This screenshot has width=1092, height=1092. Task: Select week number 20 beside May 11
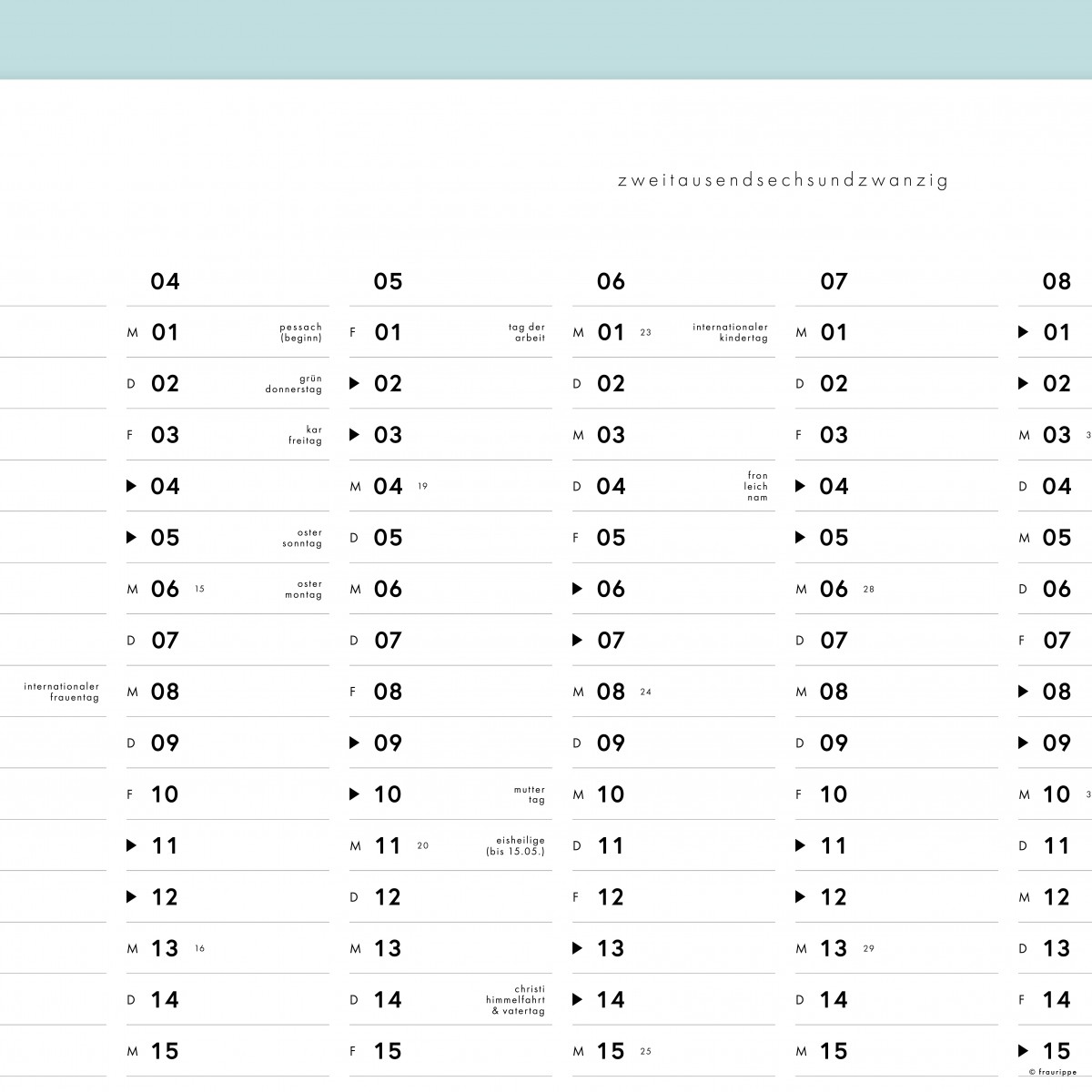[x=422, y=845]
